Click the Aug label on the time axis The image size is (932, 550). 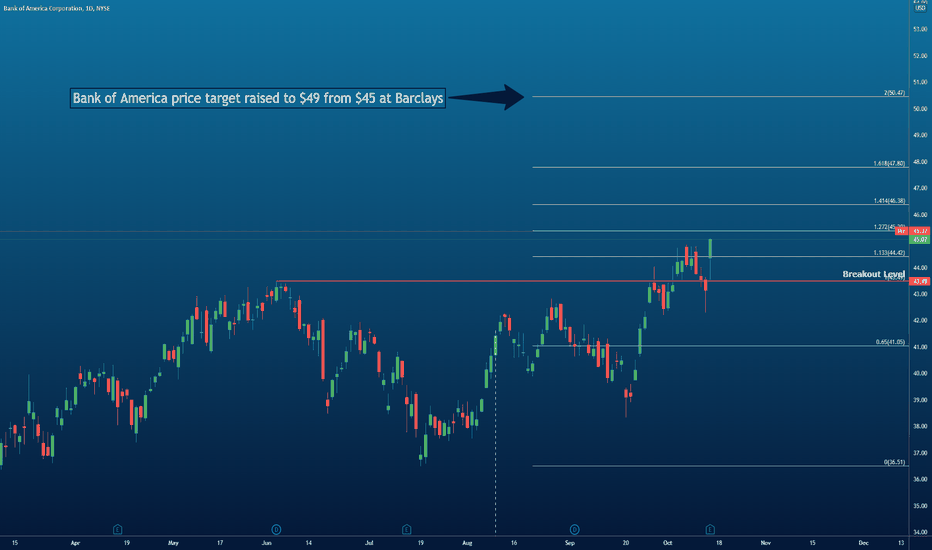tap(467, 543)
